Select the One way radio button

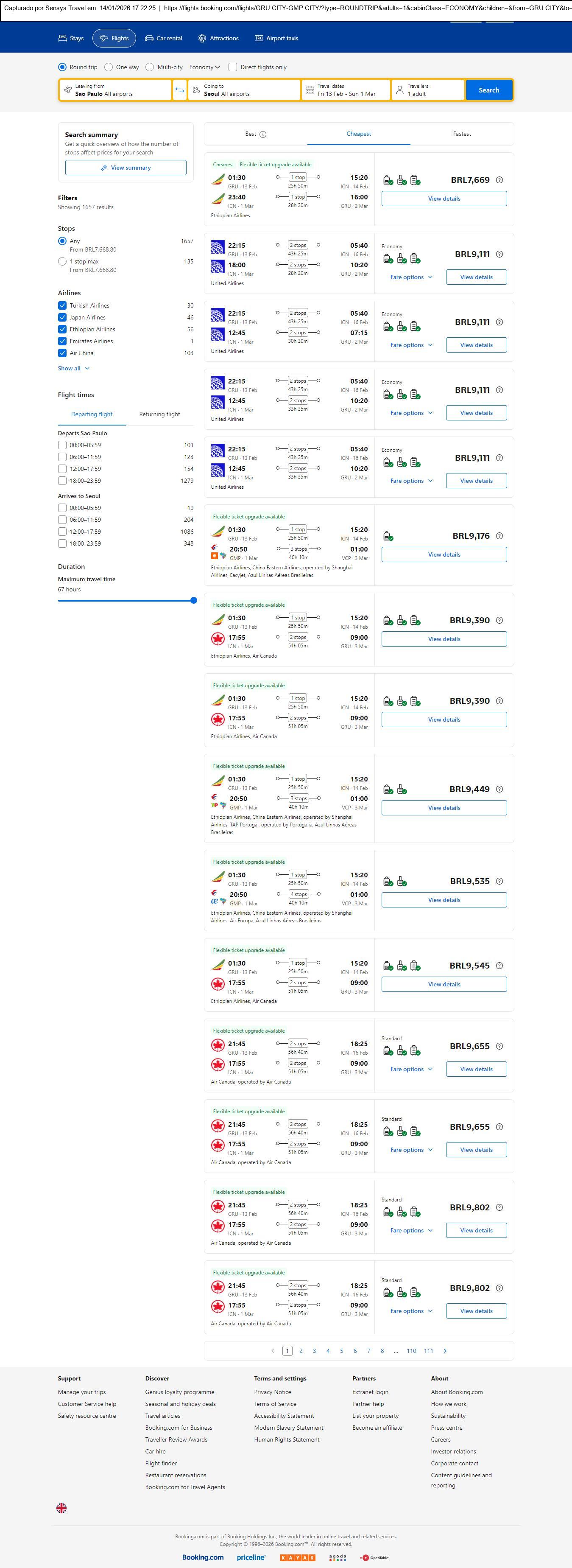point(108,67)
